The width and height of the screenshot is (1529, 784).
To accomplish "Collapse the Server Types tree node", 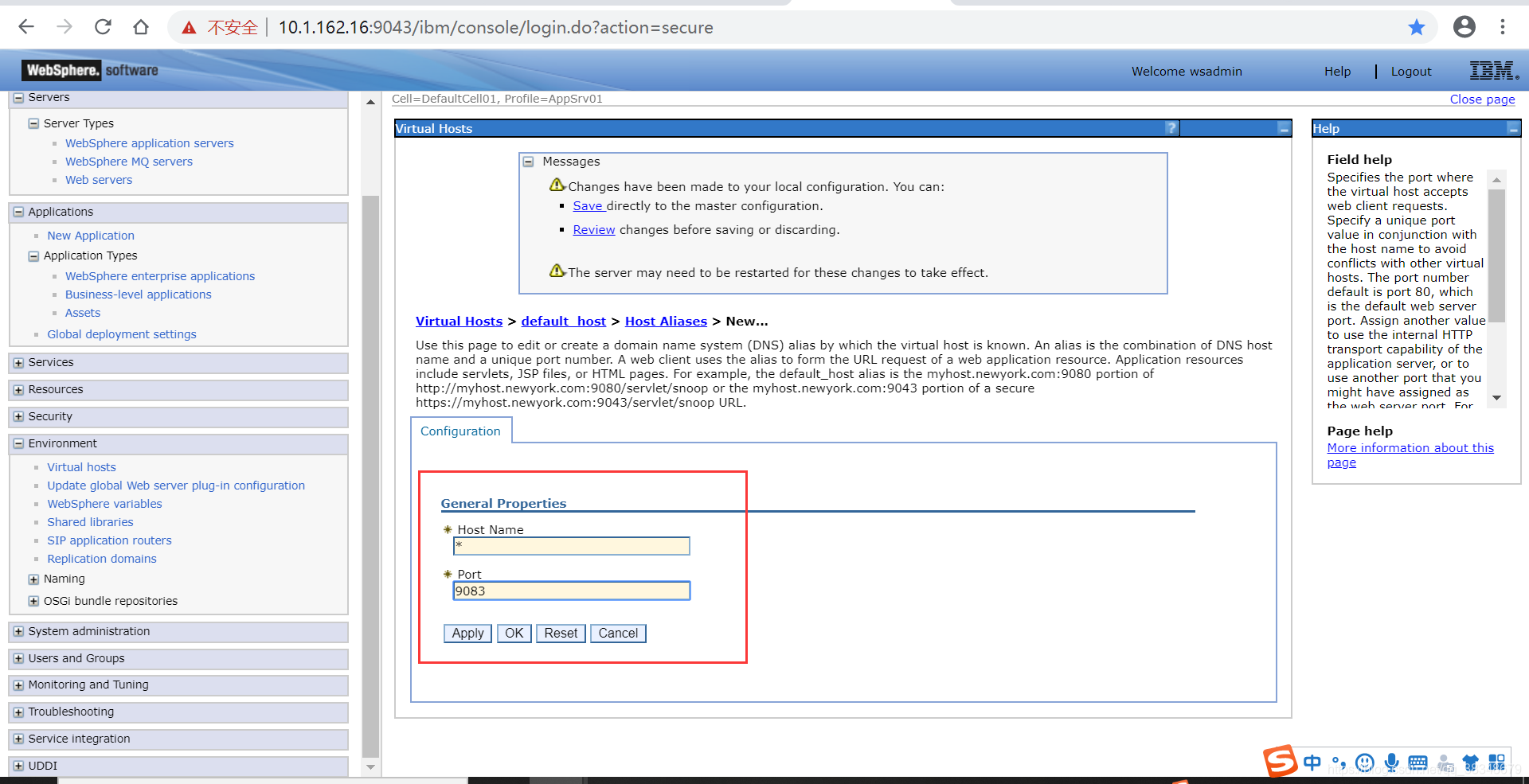I will tap(33, 123).
